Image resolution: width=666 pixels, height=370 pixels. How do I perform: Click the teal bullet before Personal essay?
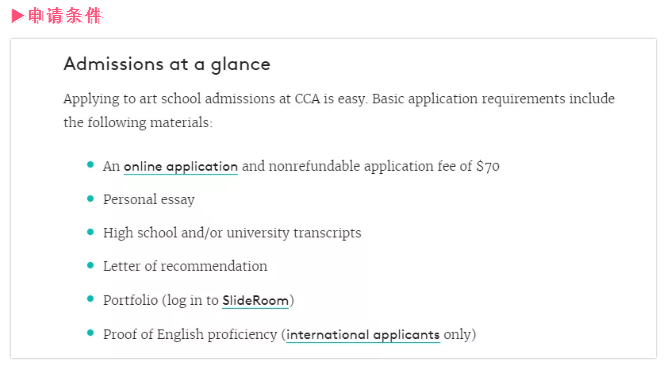90,198
